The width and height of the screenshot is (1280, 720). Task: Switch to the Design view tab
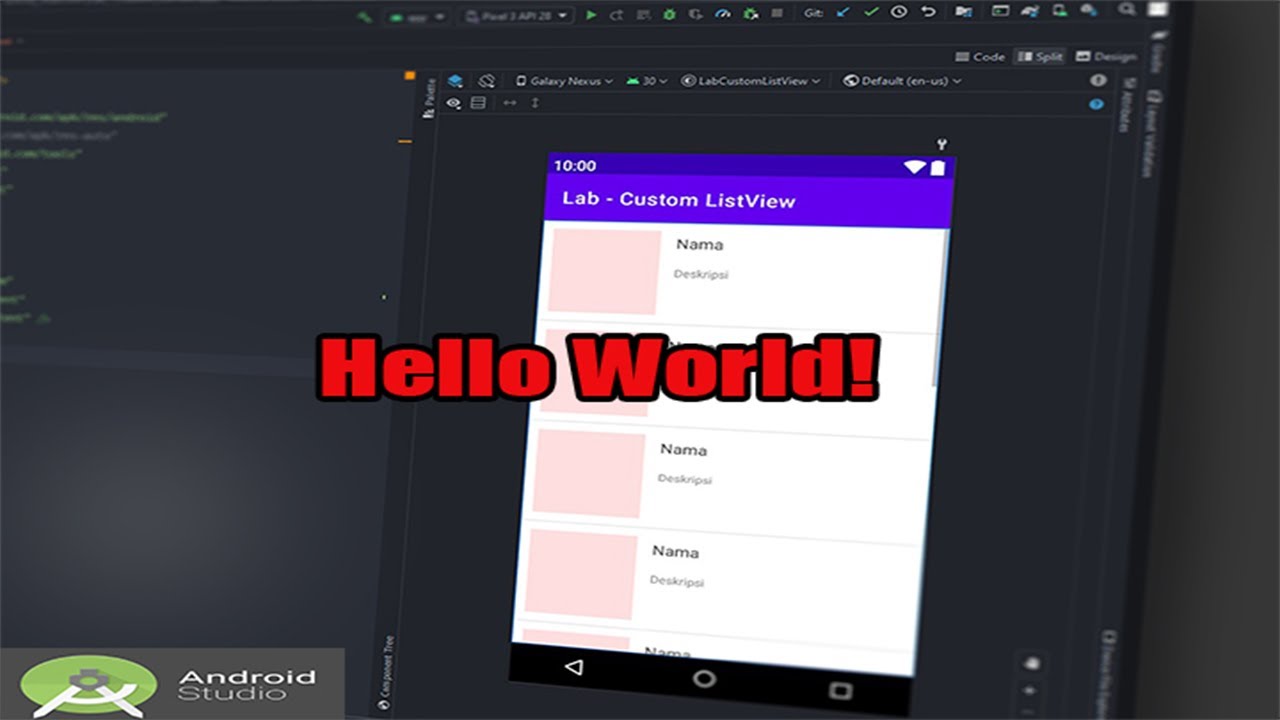coord(1106,57)
